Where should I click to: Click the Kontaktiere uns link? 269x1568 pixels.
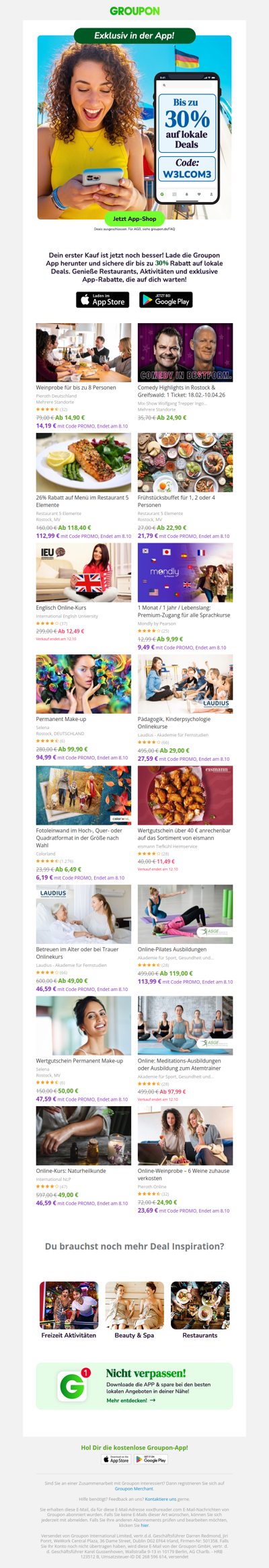(161, 1499)
